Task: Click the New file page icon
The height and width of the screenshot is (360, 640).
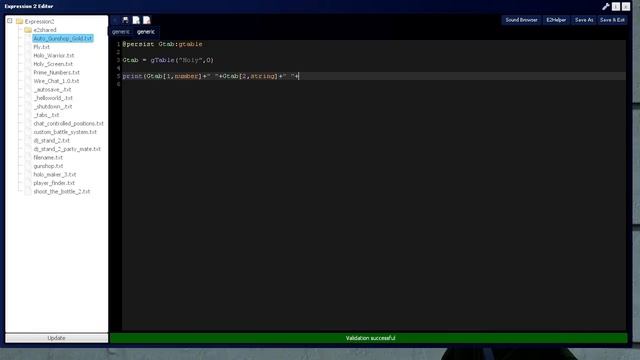Action: pyautogui.click(x=136, y=20)
